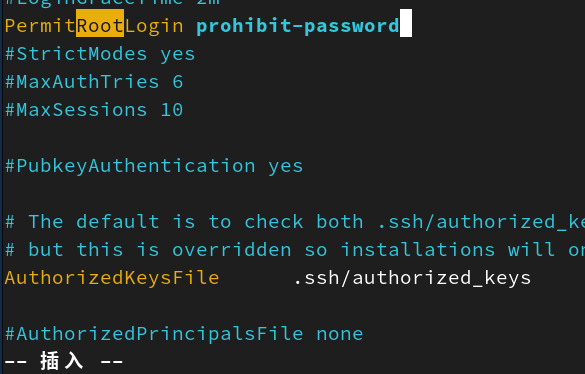This screenshot has width=585, height=374.
Task: Click the empty line above #PubkeyAuthentication
Action: click(292, 138)
